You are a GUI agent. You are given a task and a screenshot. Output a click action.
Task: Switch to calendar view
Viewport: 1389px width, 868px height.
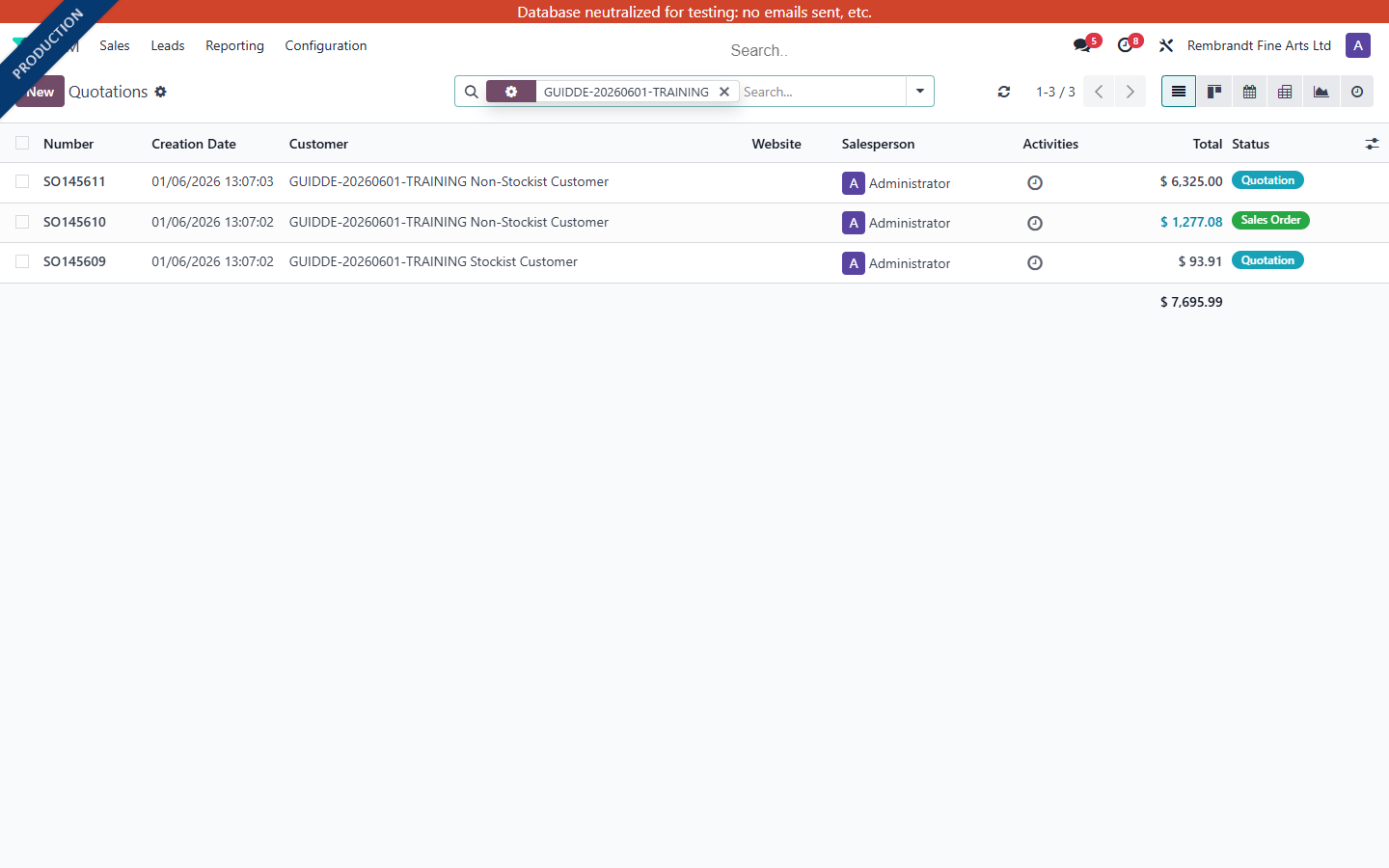click(1250, 92)
